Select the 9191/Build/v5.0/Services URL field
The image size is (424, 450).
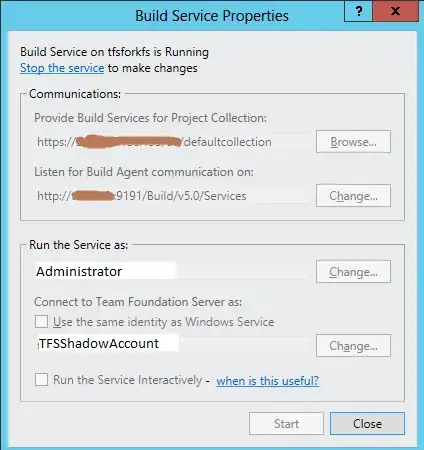(172, 196)
